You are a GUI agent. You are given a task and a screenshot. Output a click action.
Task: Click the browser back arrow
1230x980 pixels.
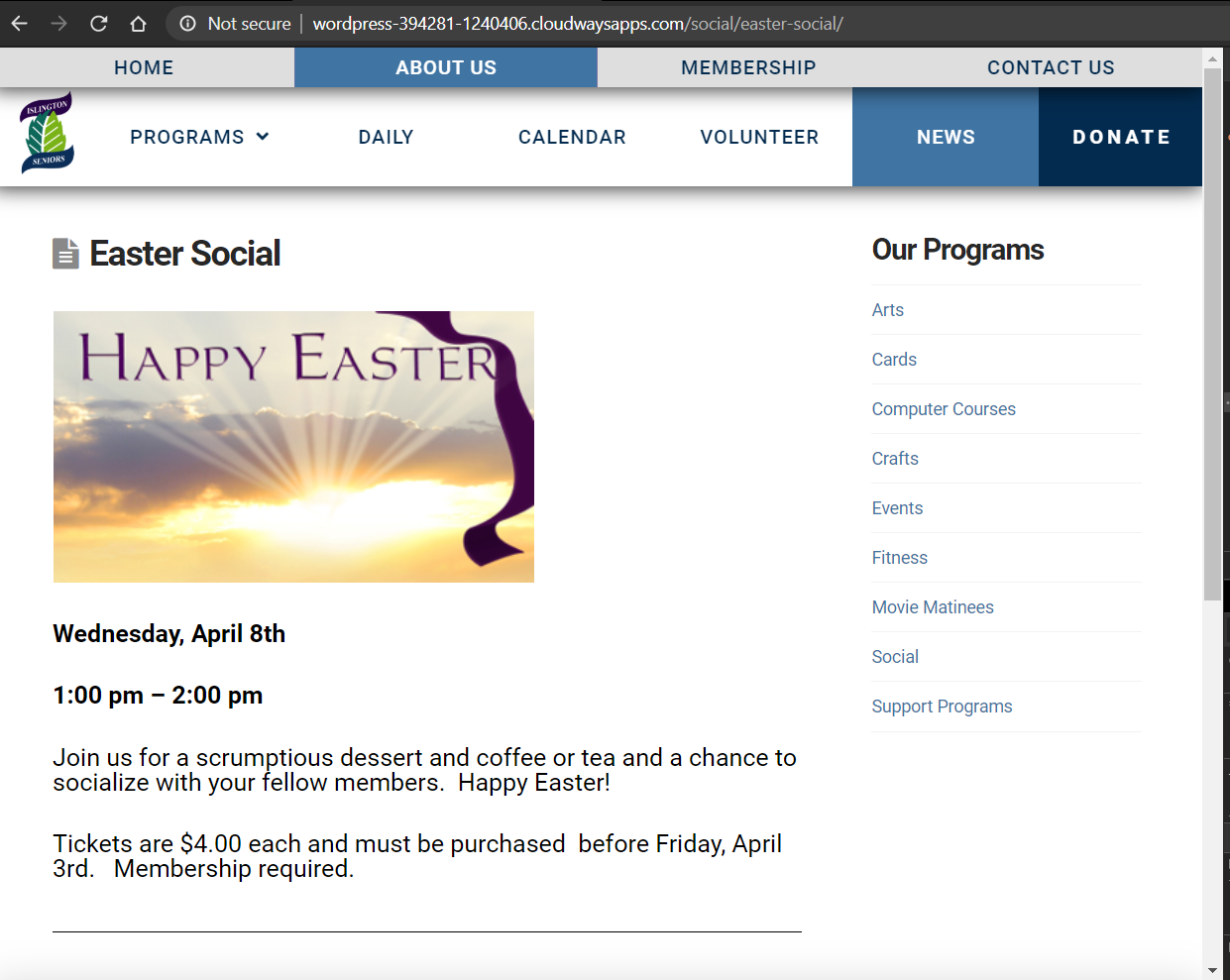click(20, 23)
